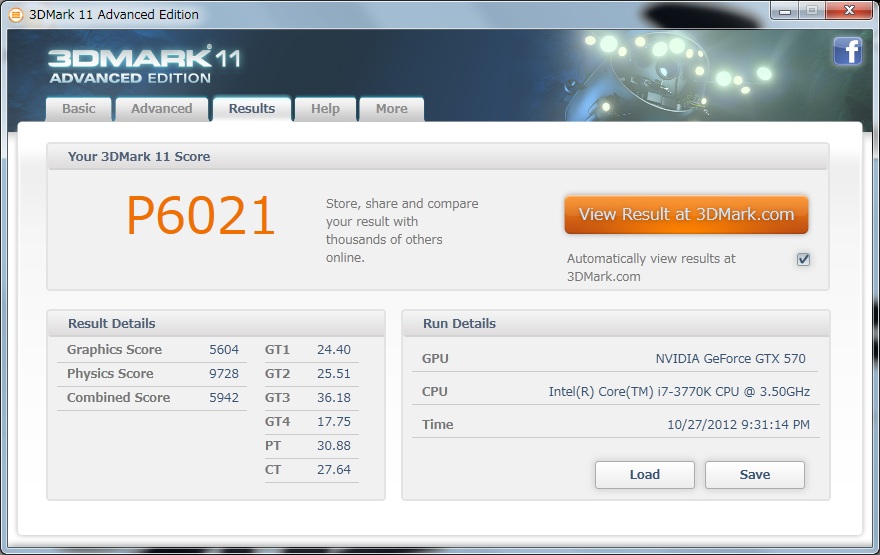Close the 3DMark 11 window

(849, 11)
